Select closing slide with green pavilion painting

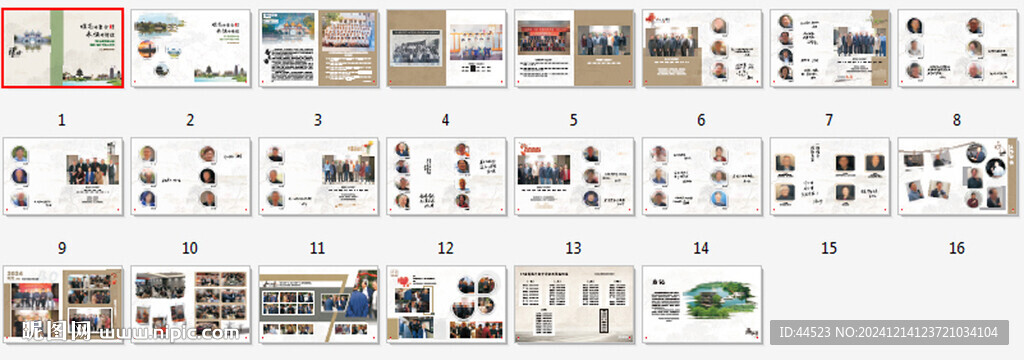702,304
